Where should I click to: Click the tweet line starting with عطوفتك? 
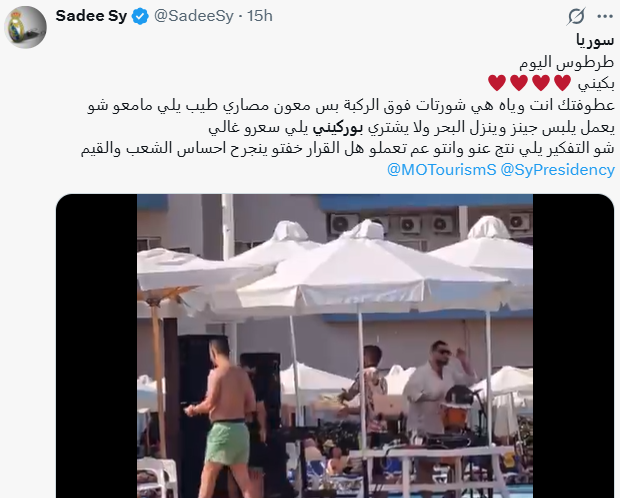[350, 106]
